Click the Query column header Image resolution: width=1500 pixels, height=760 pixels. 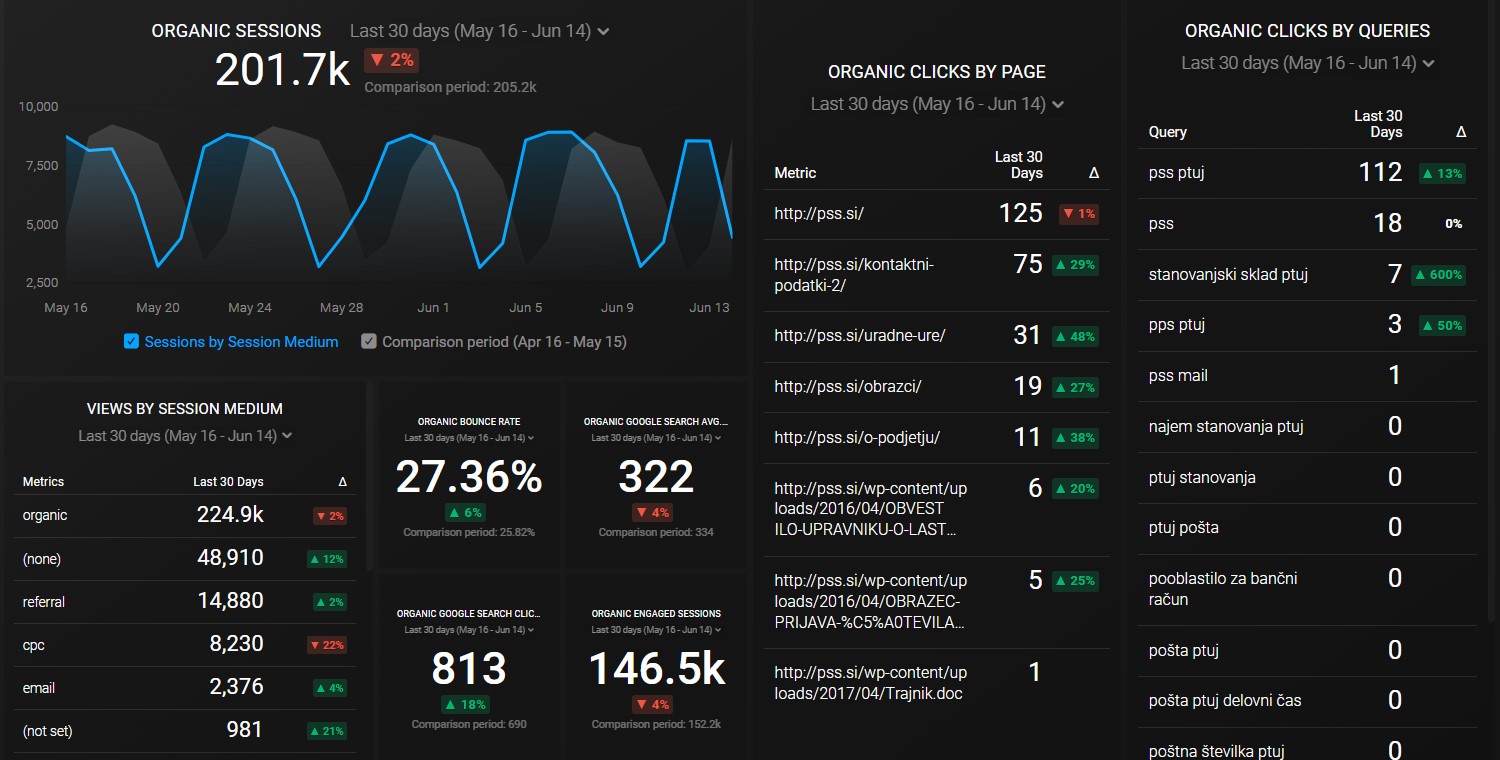point(1168,132)
